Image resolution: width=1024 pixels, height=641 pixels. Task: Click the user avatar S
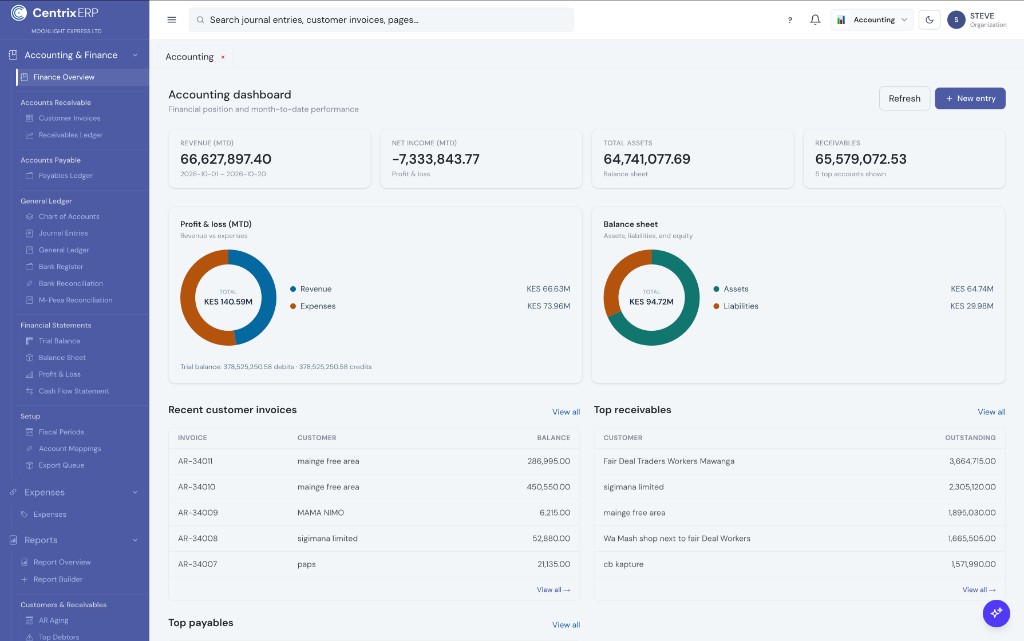(x=956, y=20)
